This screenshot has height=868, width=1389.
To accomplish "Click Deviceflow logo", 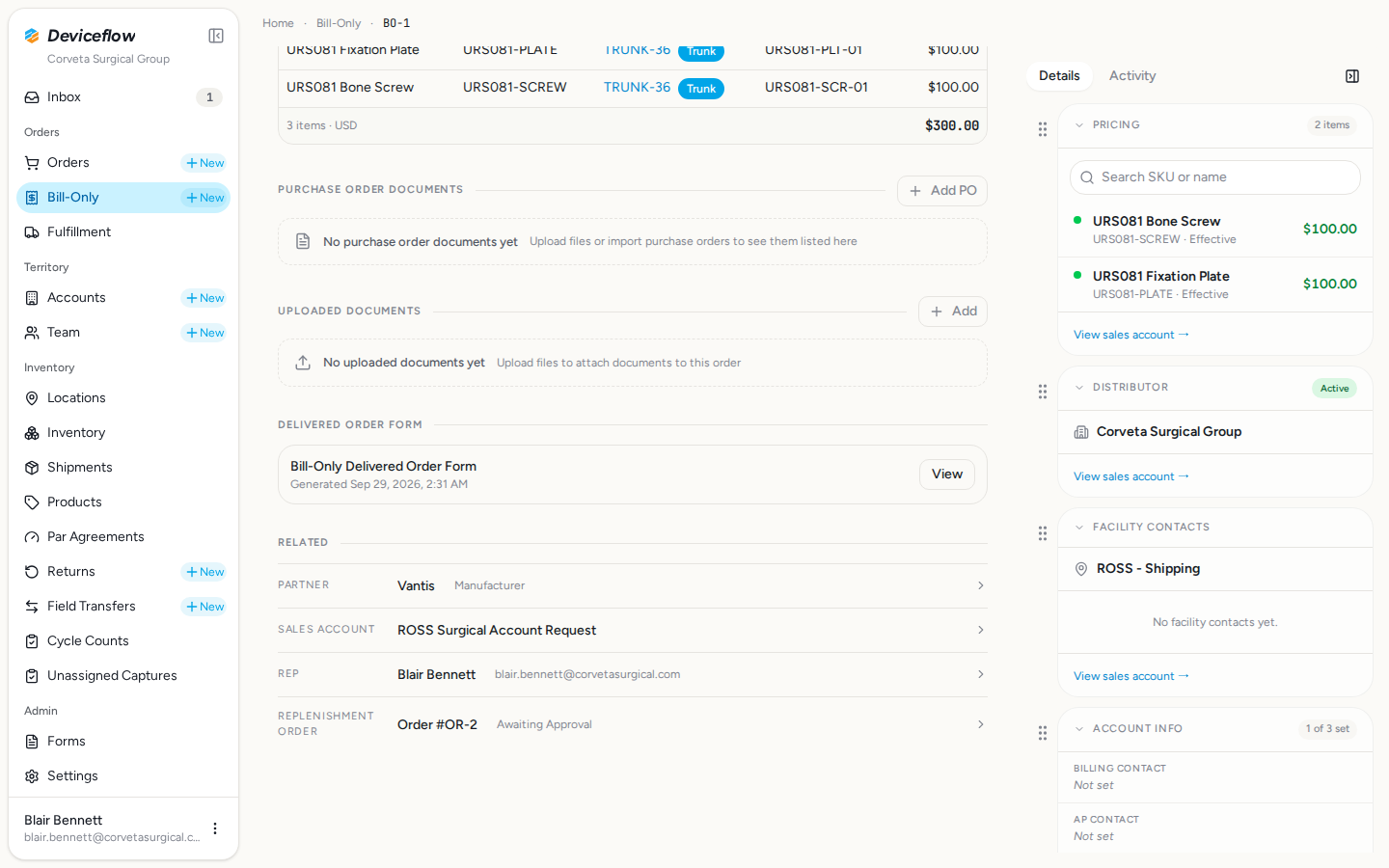I will coord(80,36).
